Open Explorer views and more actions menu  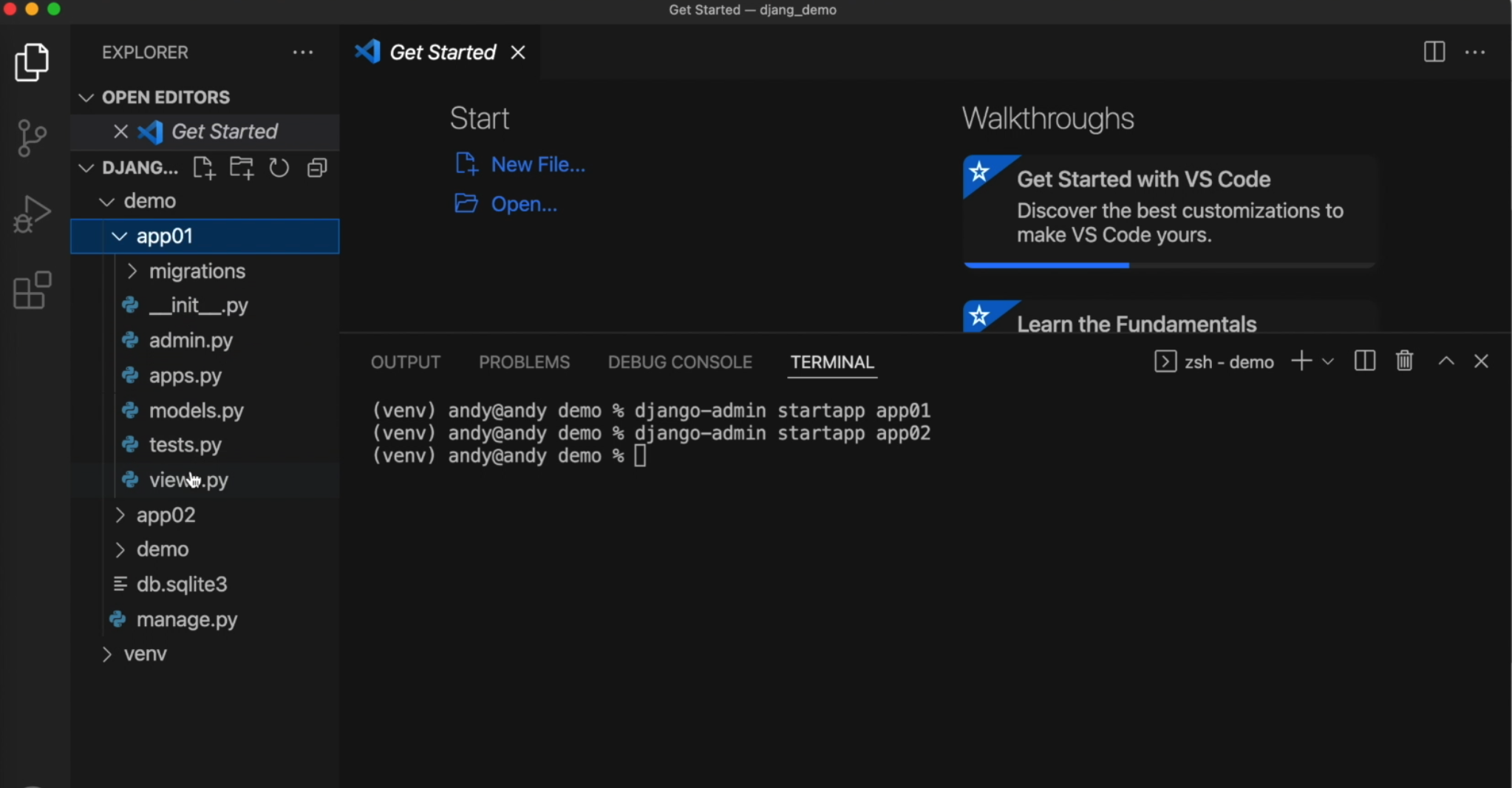click(303, 52)
